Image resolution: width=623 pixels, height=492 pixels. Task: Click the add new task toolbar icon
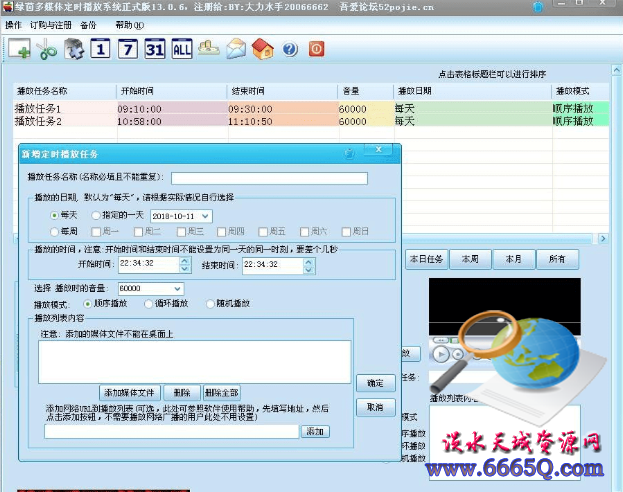coord(19,49)
